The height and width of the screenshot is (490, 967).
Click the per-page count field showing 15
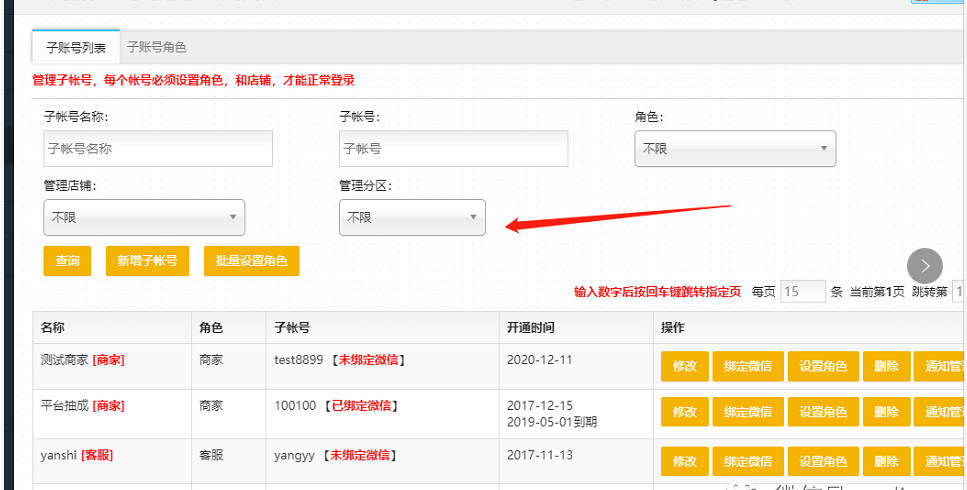[802, 291]
